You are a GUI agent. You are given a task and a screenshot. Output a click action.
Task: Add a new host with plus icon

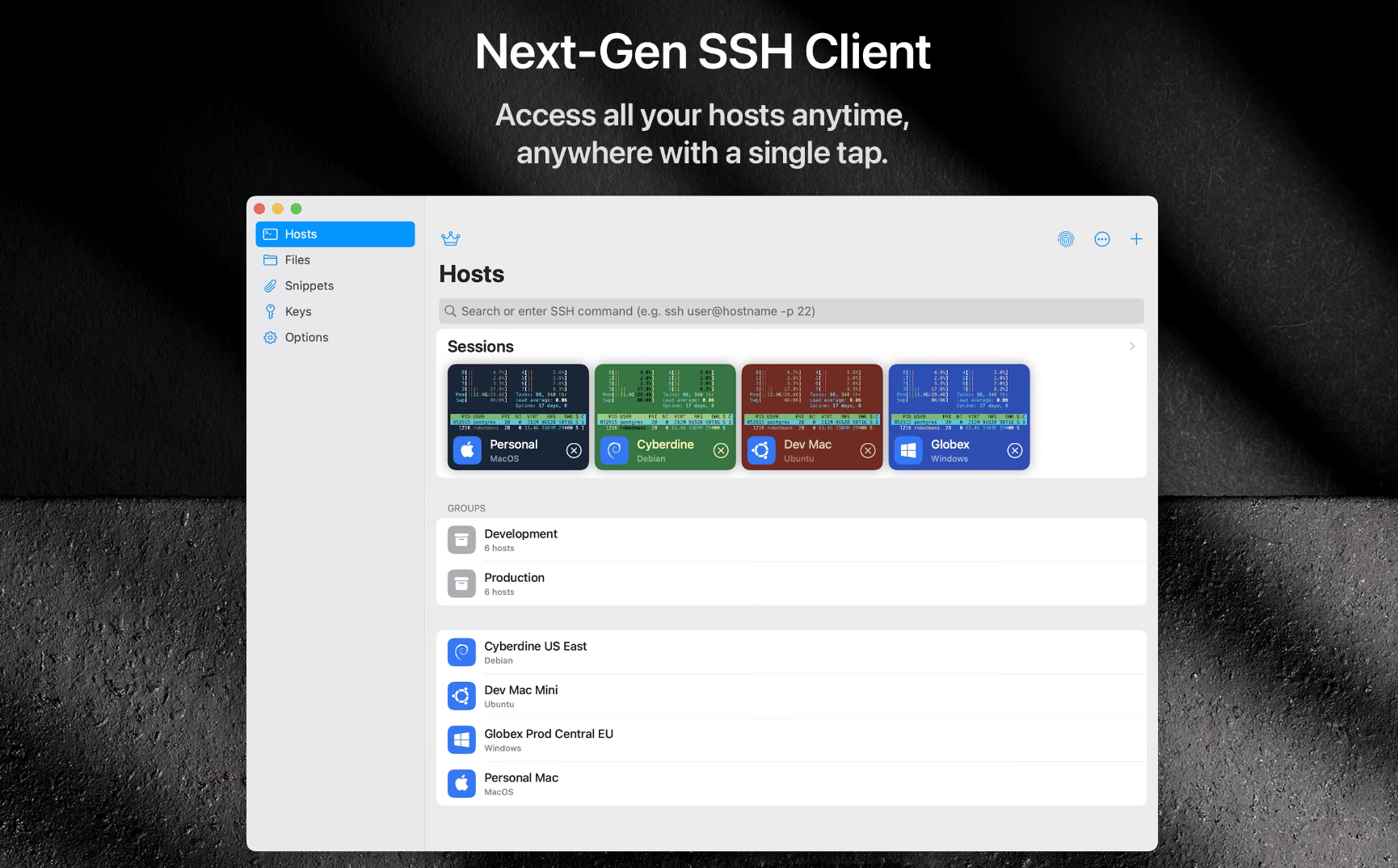(1136, 239)
